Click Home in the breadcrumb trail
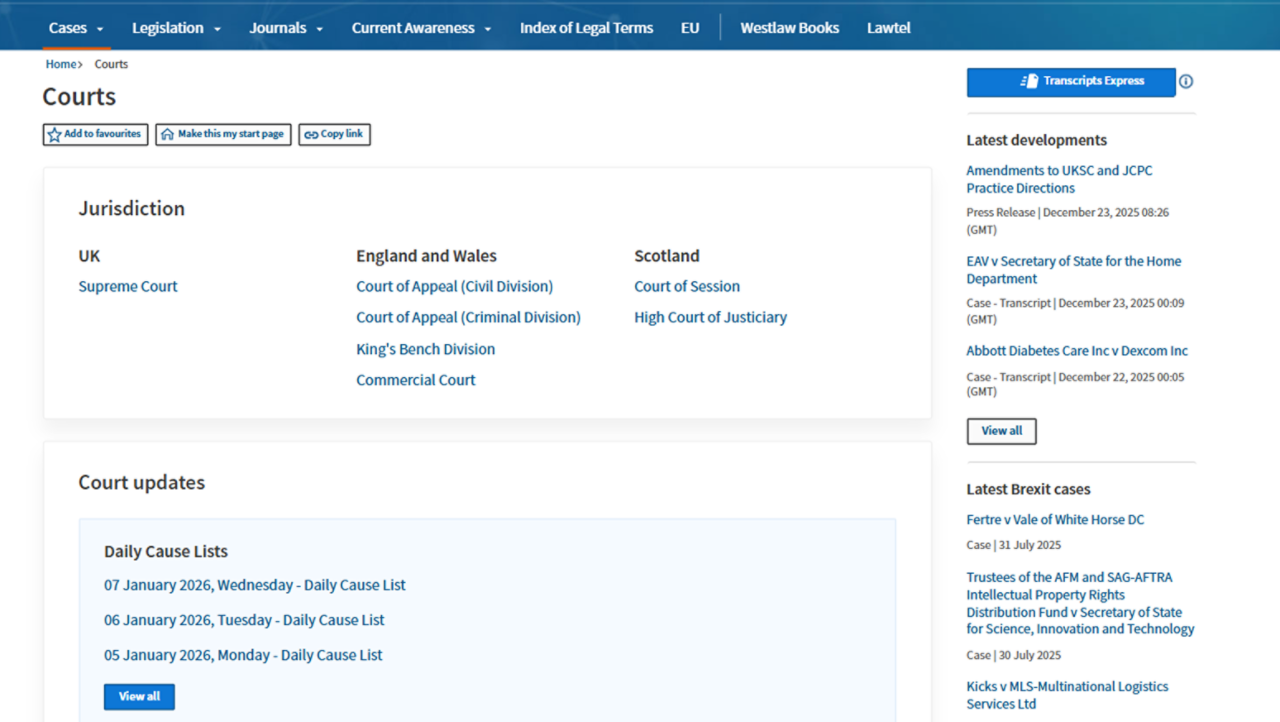 click(61, 64)
